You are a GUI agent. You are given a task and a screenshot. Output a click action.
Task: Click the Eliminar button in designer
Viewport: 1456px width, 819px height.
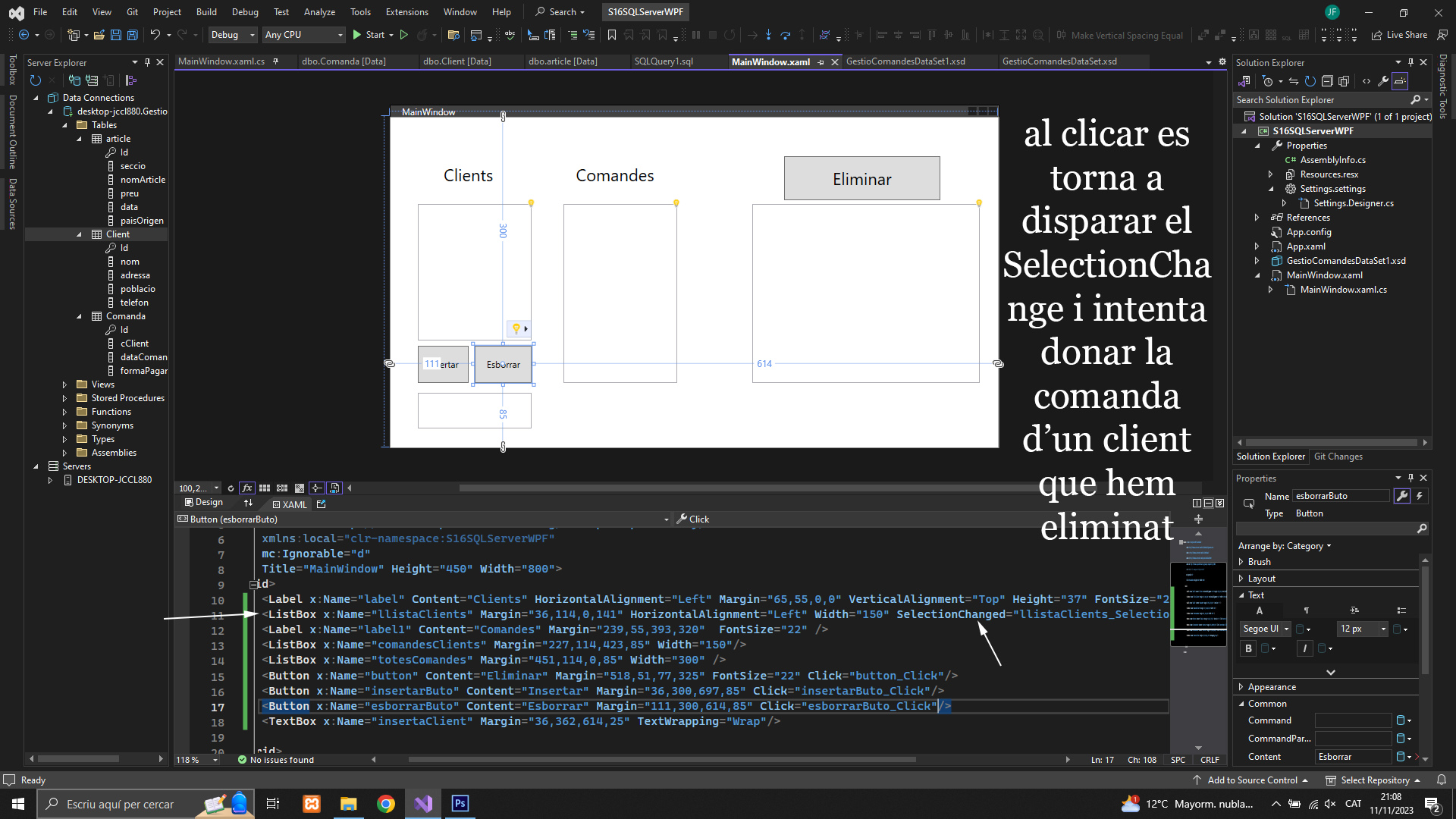[x=861, y=179]
